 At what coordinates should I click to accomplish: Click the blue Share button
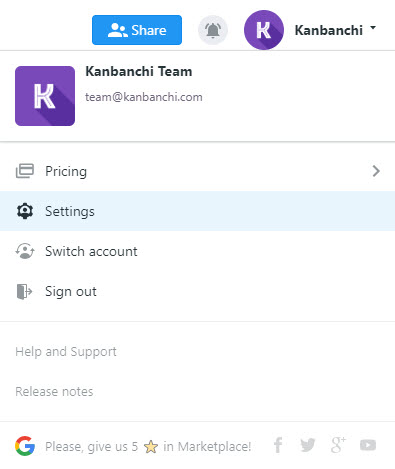pos(137,30)
